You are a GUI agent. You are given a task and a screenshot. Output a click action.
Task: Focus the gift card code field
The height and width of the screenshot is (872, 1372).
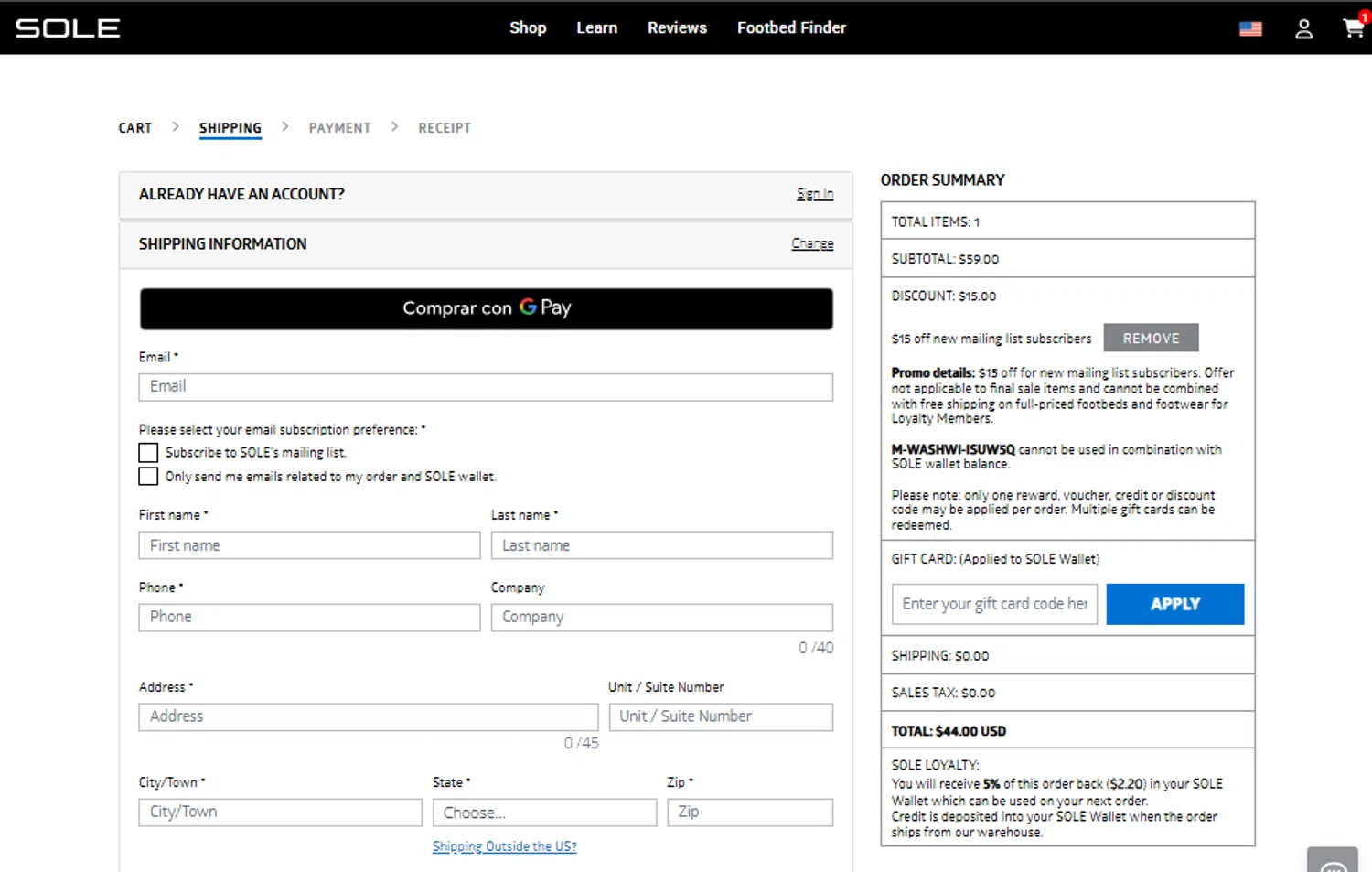(994, 604)
